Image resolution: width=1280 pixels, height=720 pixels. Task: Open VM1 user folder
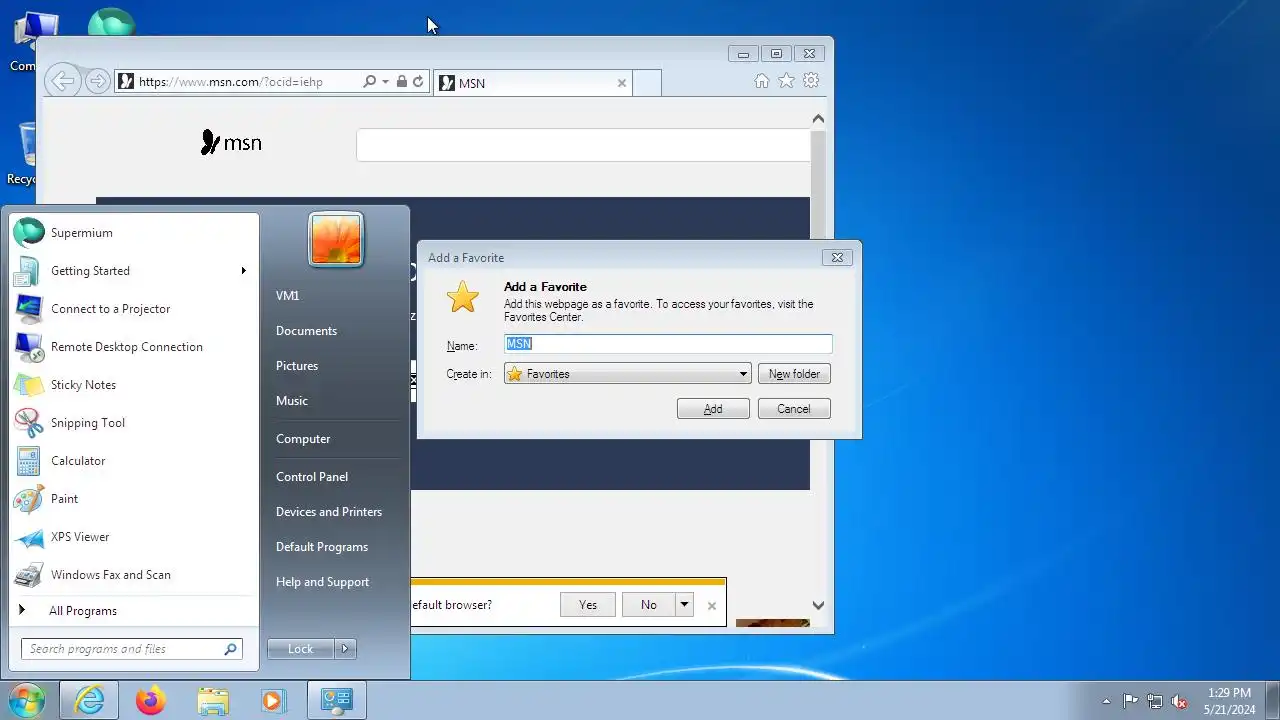click(287, 296)
